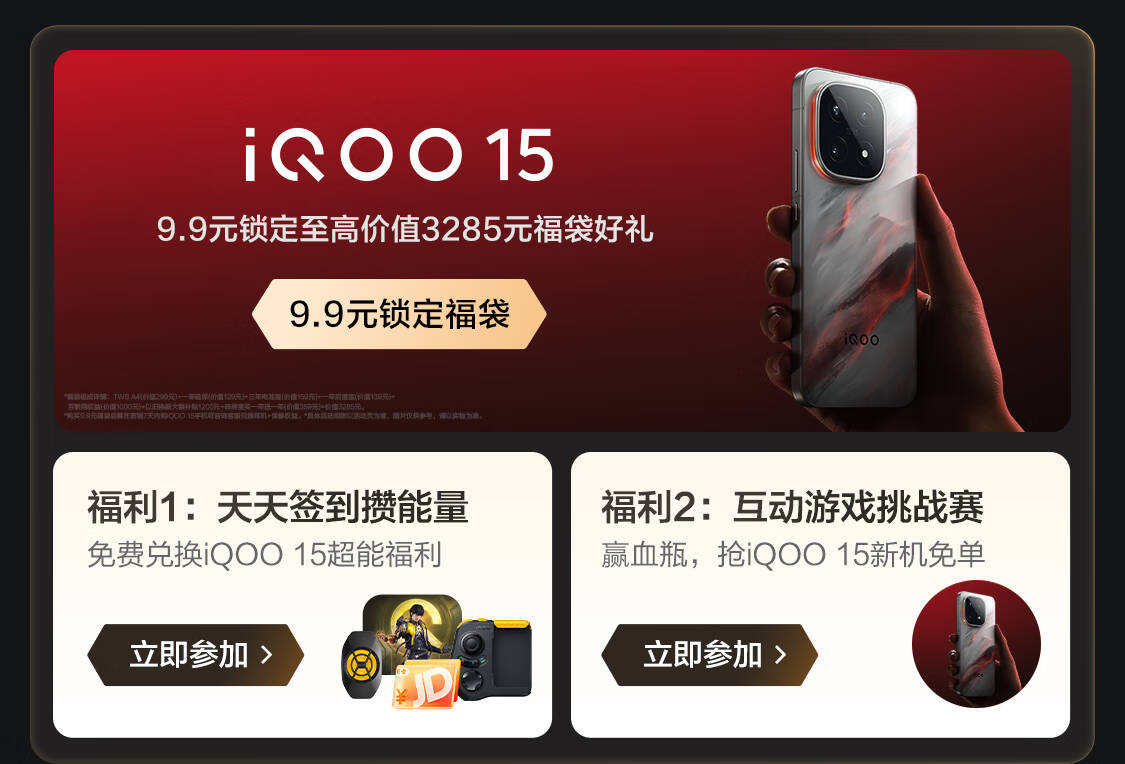Click the 9.9元锁定福袋 gold button

[399, 314]
